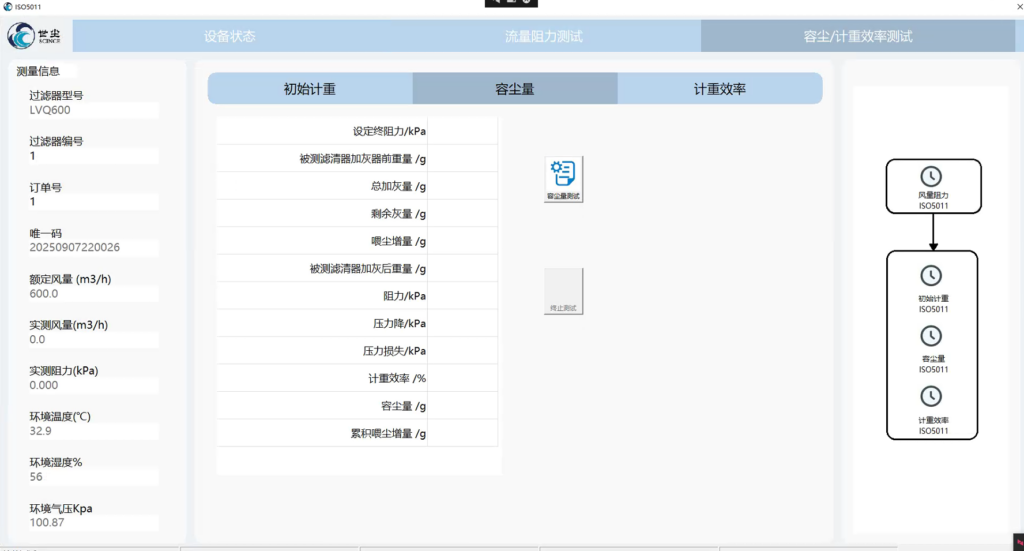The height and width of the screenshot is (551, 1024).
Task: Click the 风量阻力 ISO5011 clock icon
Action: click(931, 176)
